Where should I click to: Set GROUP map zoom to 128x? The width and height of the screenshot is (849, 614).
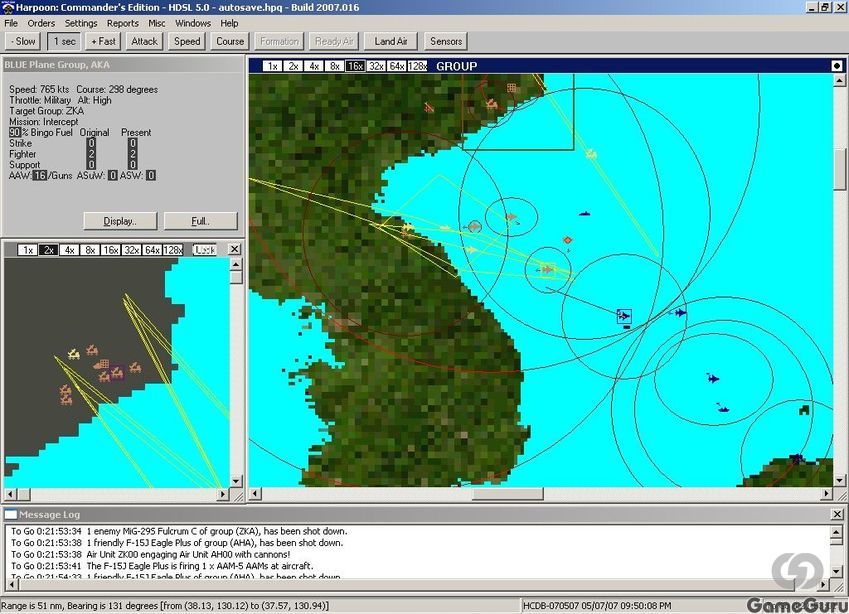[417, 66]
